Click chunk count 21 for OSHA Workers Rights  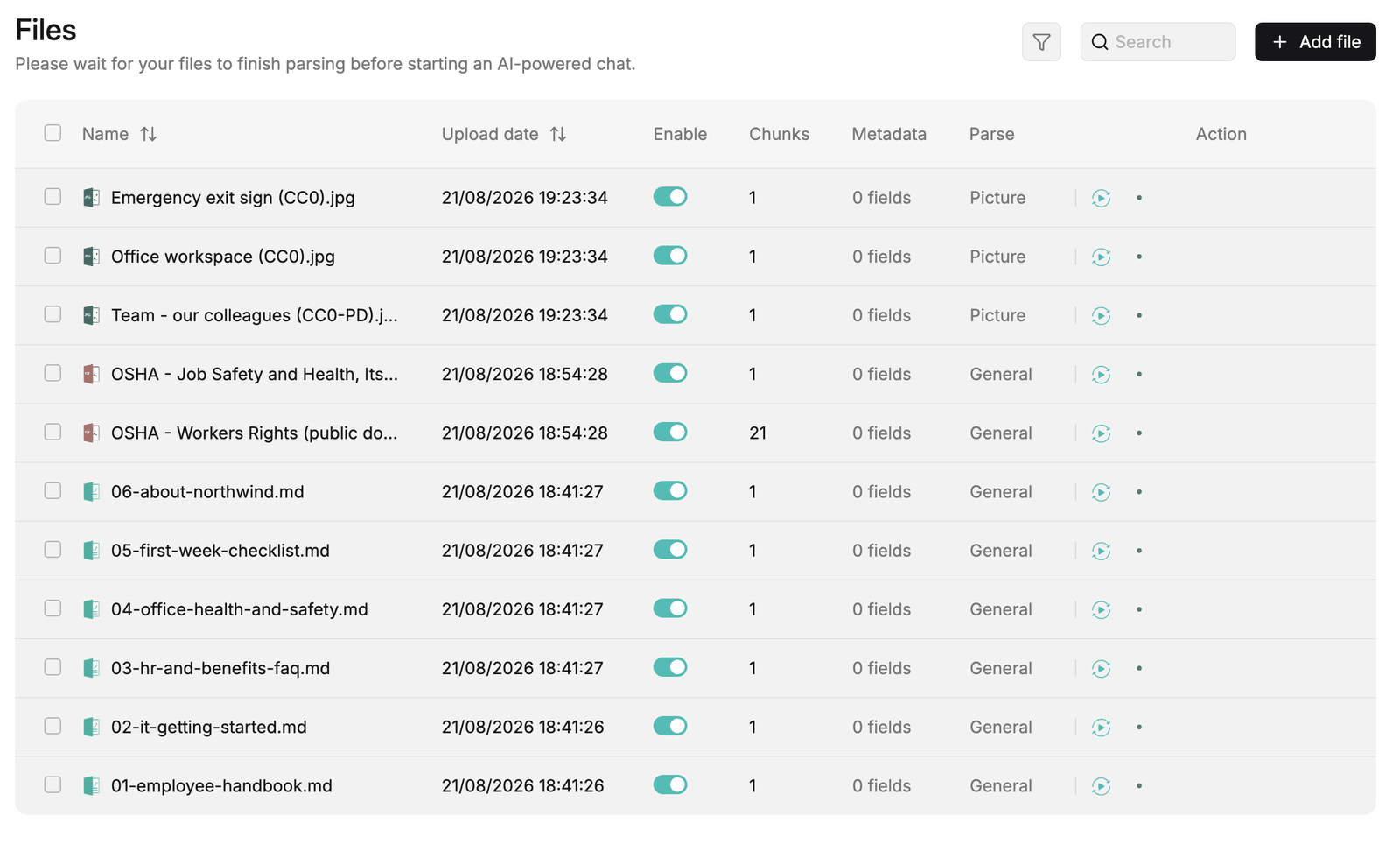pyautogui.click(x=758, y=433)
